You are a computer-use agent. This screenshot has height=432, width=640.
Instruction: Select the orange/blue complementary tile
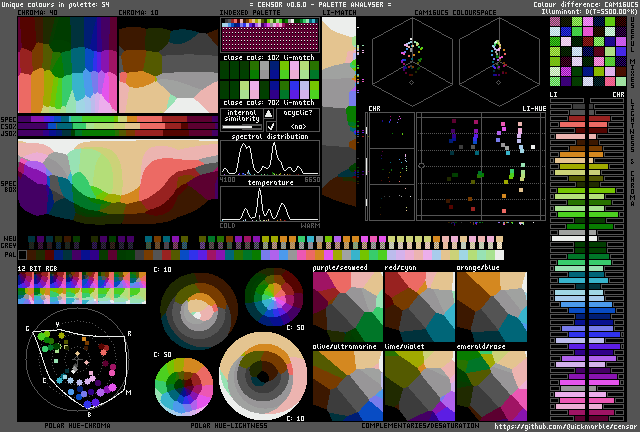pyautogui.click(x=491, y=304)
